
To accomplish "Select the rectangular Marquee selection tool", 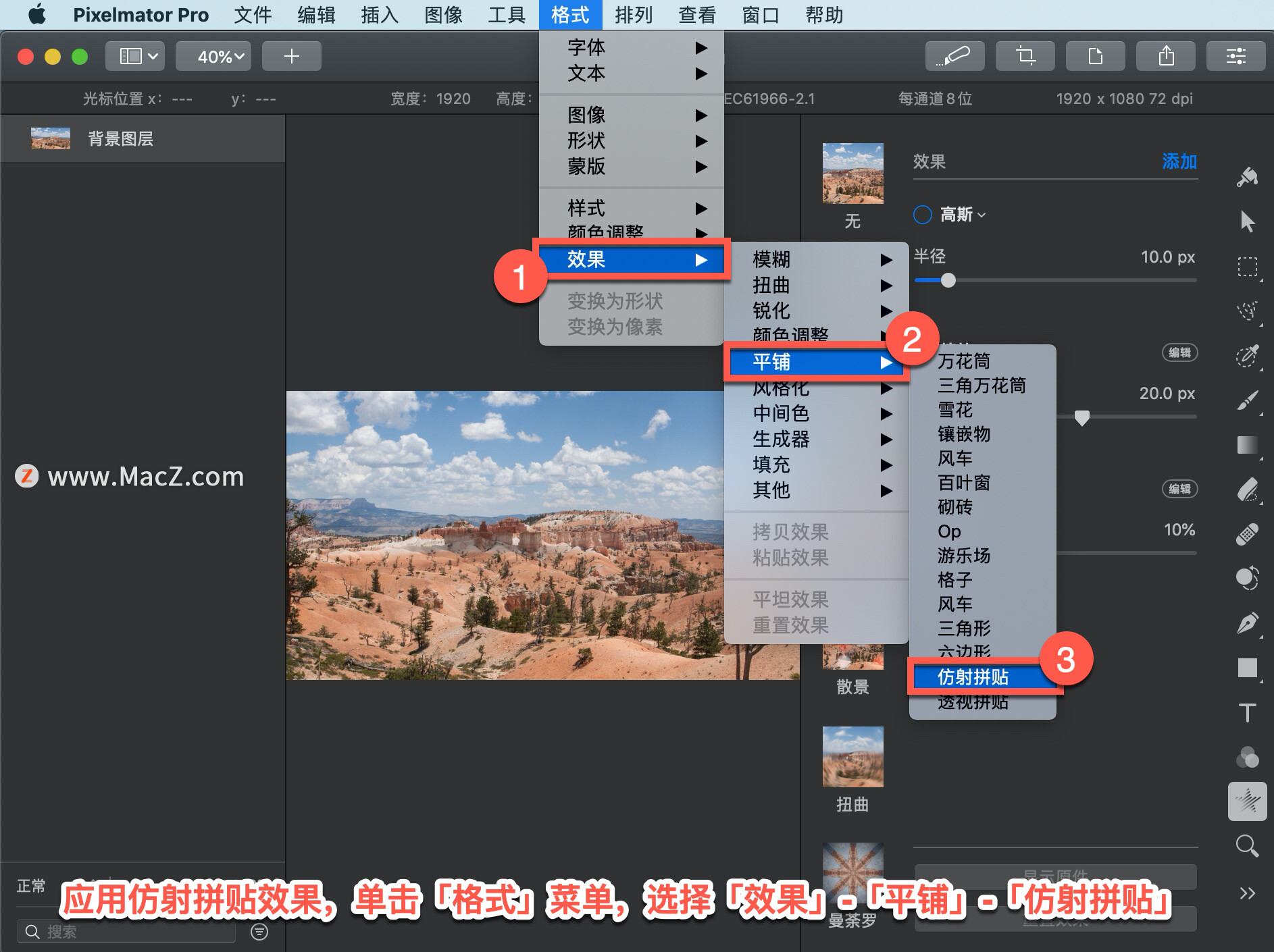I will click(x=1247, y=267).
